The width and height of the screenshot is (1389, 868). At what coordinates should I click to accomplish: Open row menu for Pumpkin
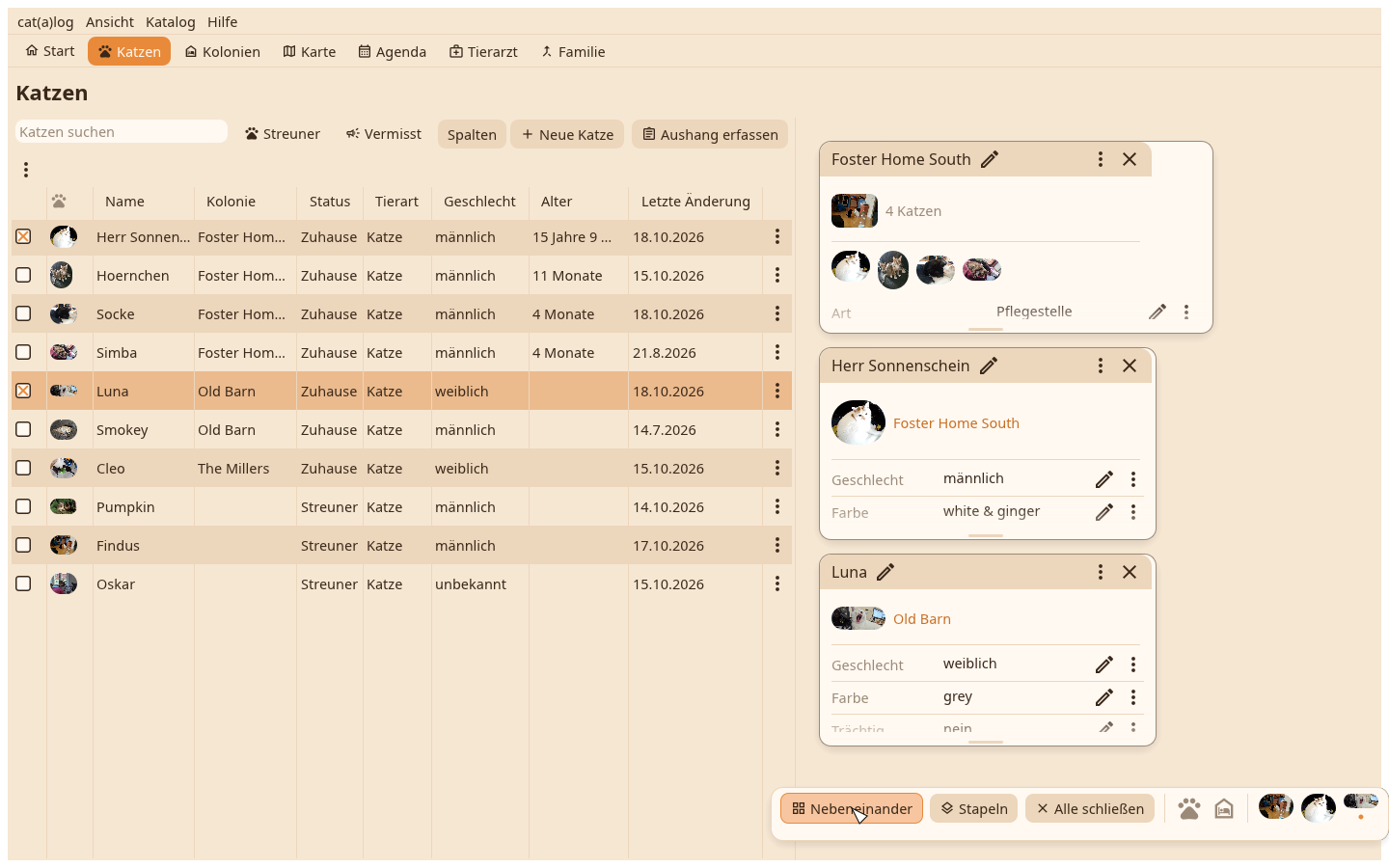pos(777,506)
